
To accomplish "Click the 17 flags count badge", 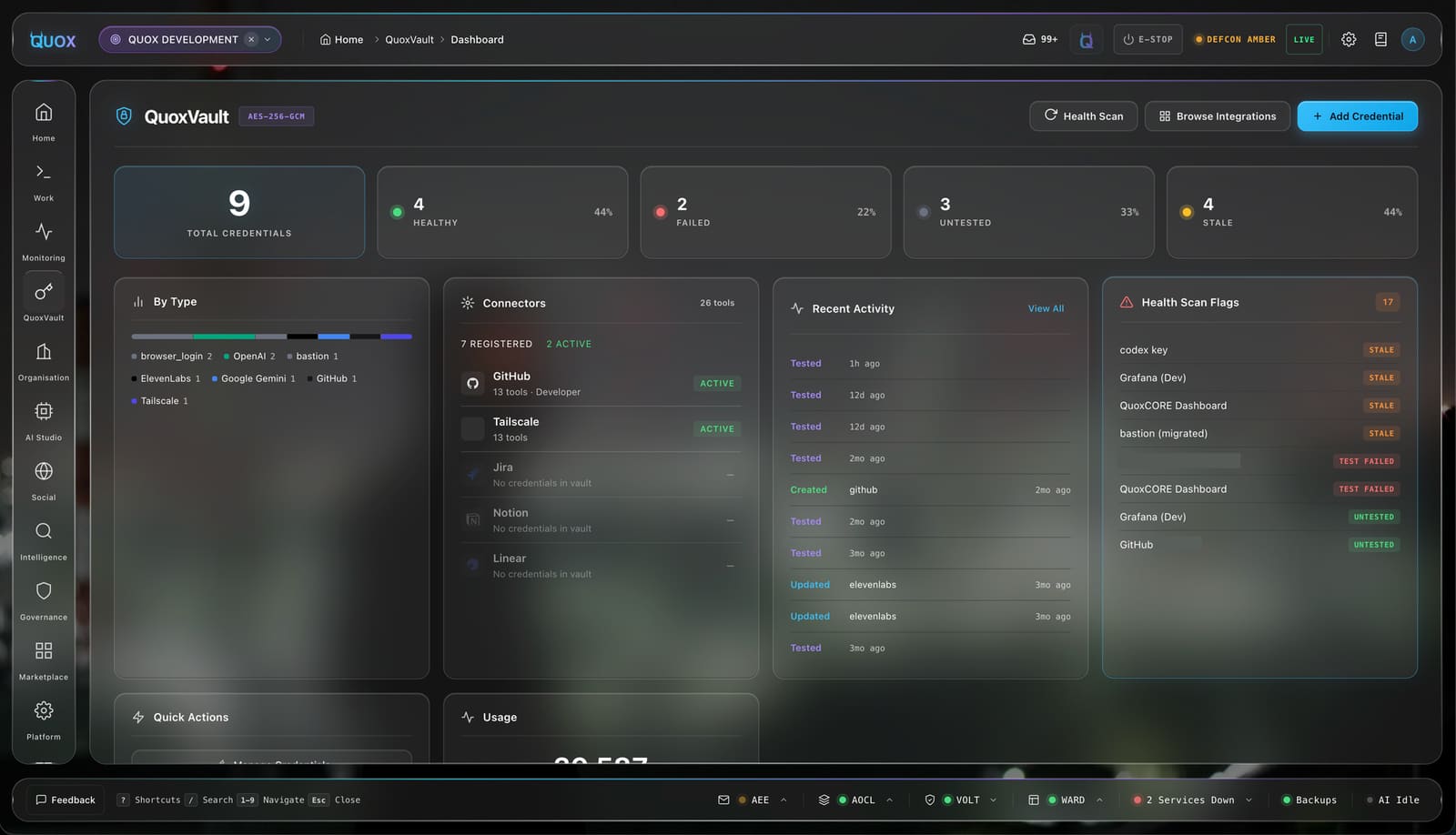I will [x=1387, y=302].
